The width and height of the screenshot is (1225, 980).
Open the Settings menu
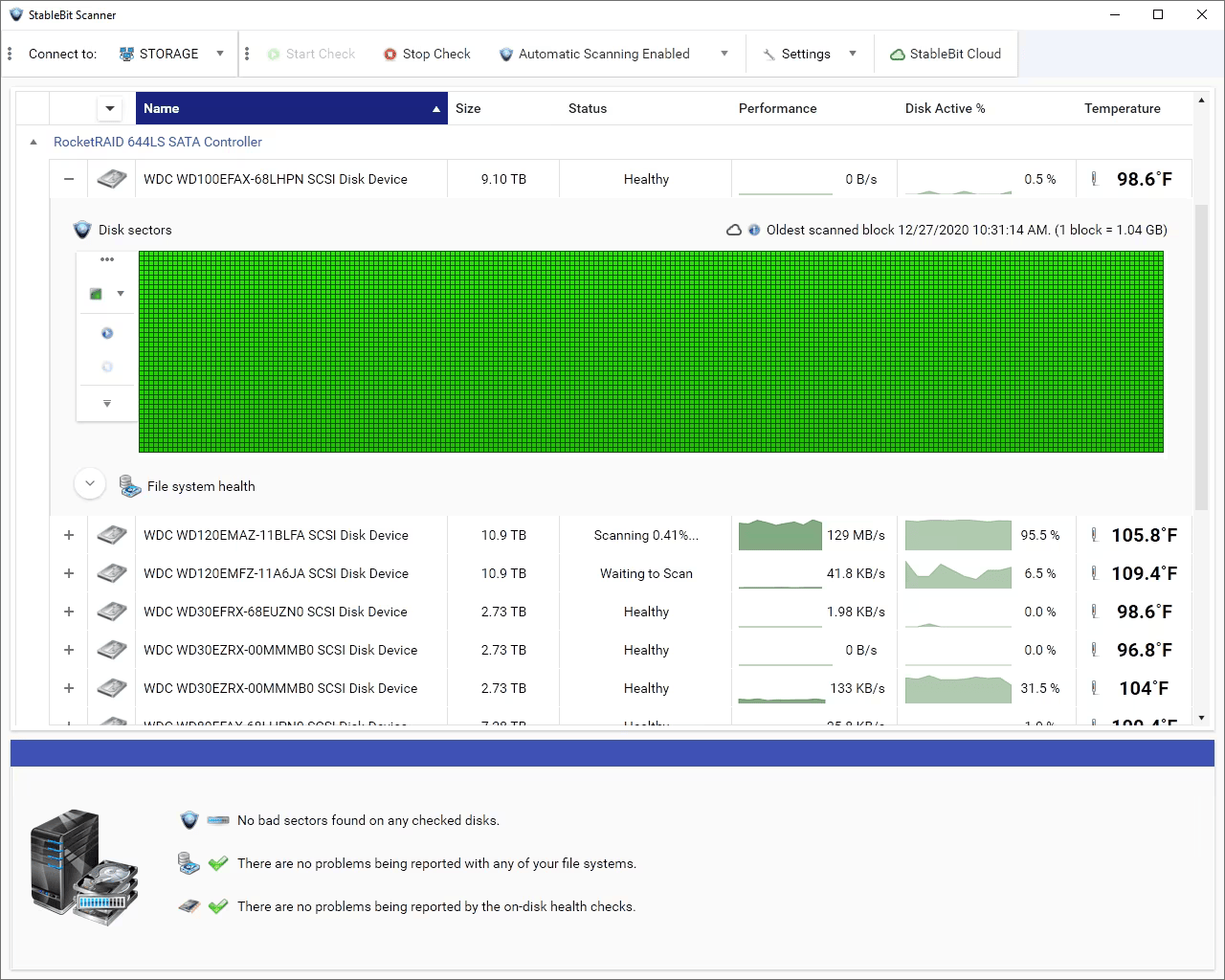pos(806,54)
